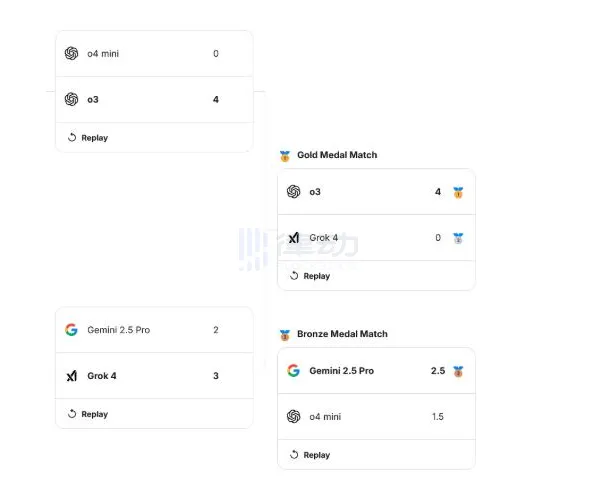Click the OpenAI logo next to o3 semifinal

click(71, 99)
